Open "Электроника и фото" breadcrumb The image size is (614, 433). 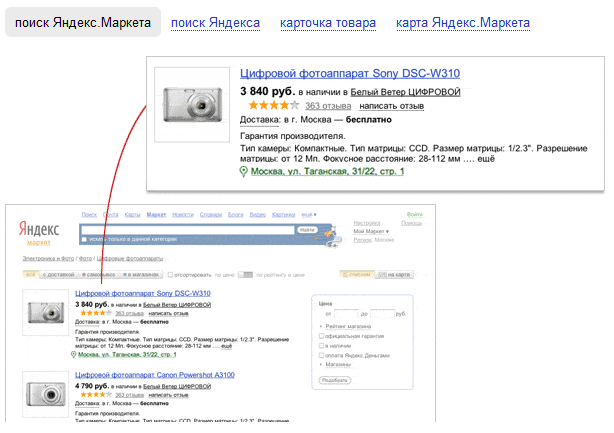(x=48, y=258)
